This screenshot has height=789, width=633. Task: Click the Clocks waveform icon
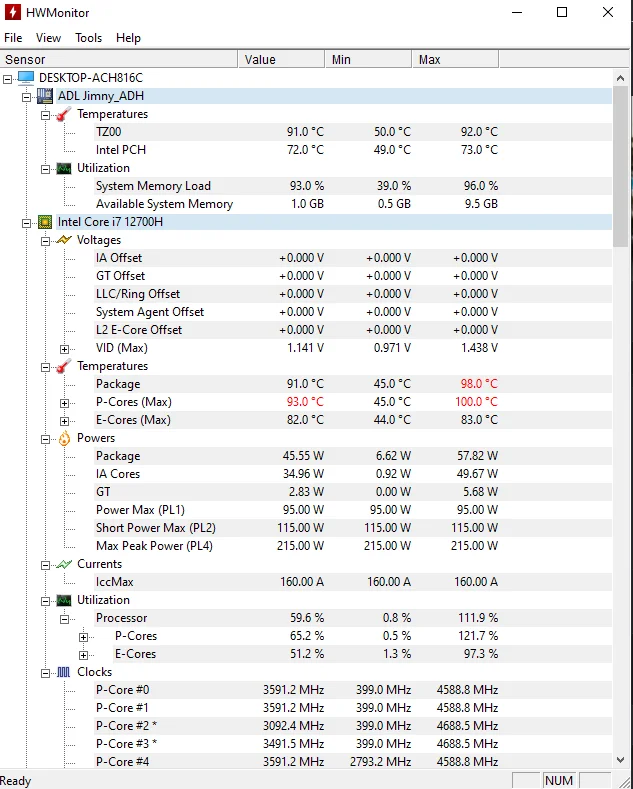click(x=64, y=672)
